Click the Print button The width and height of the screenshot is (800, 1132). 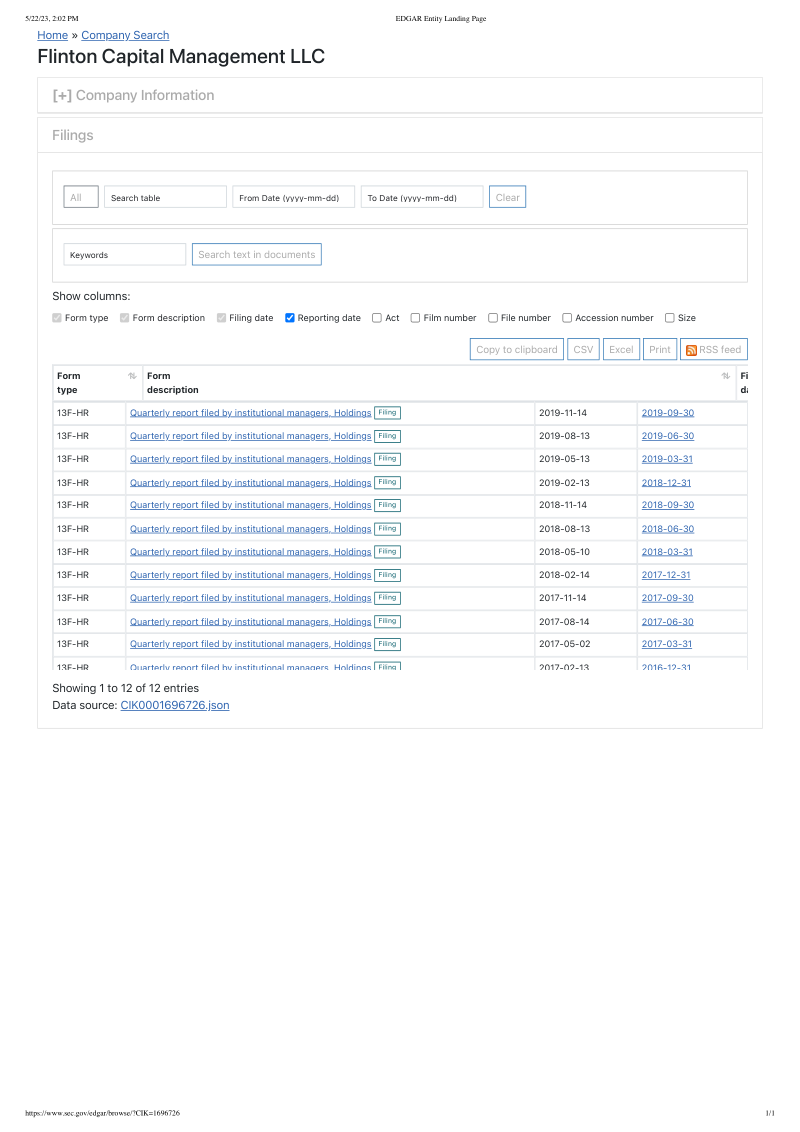click(660, 349)
